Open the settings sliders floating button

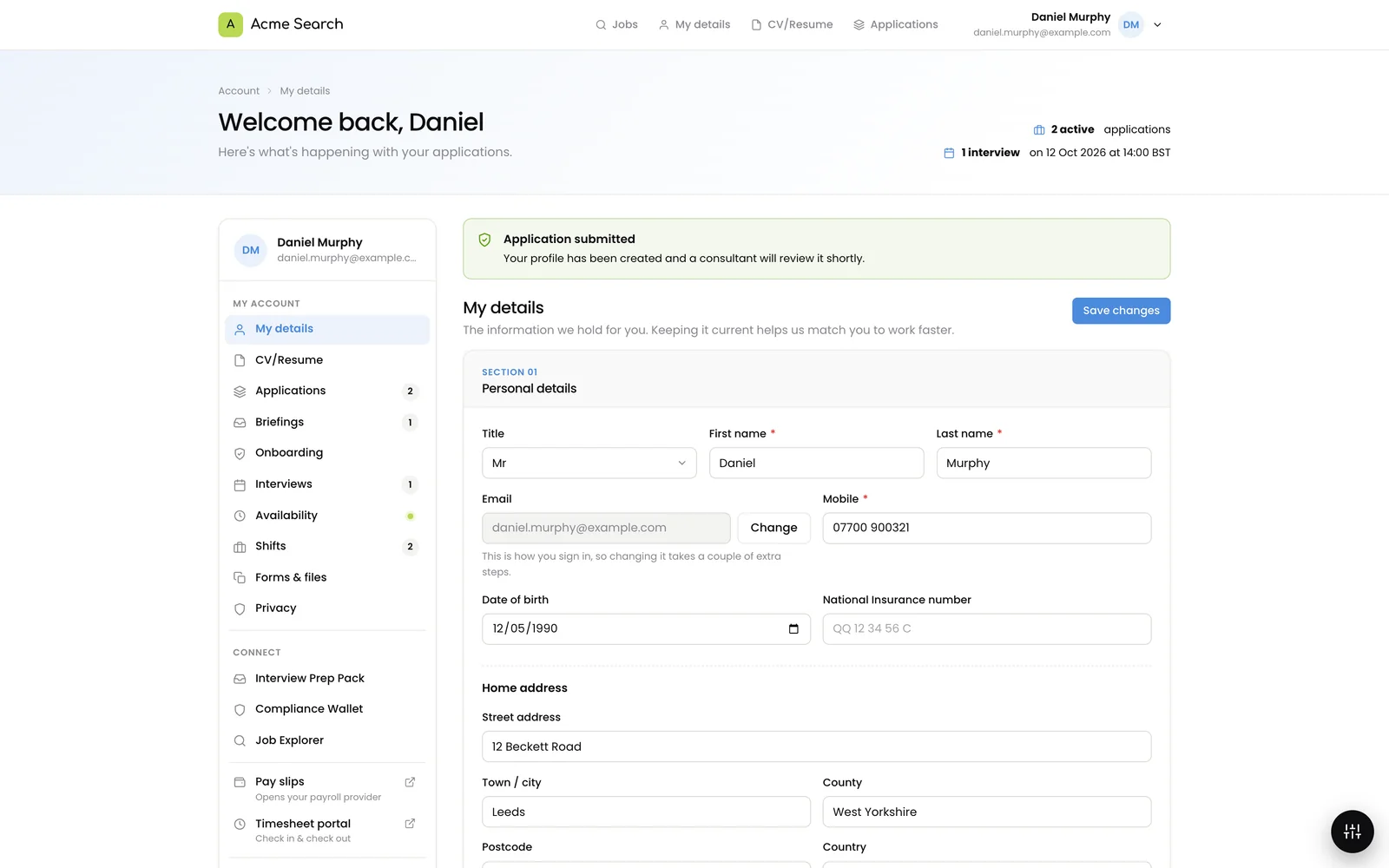tap(1353, 832)
